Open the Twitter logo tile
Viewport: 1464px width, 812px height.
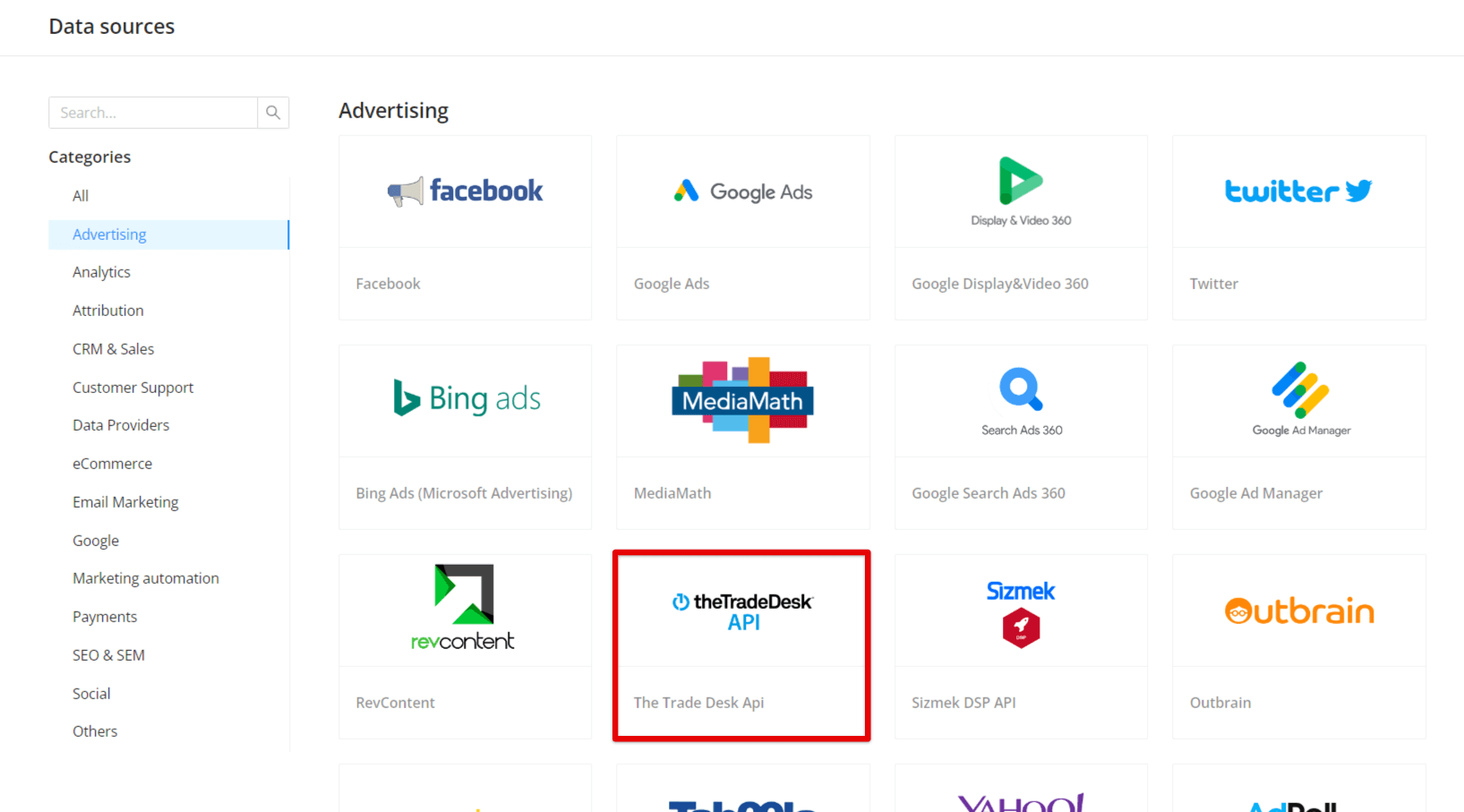click(x=1298, y=191)
